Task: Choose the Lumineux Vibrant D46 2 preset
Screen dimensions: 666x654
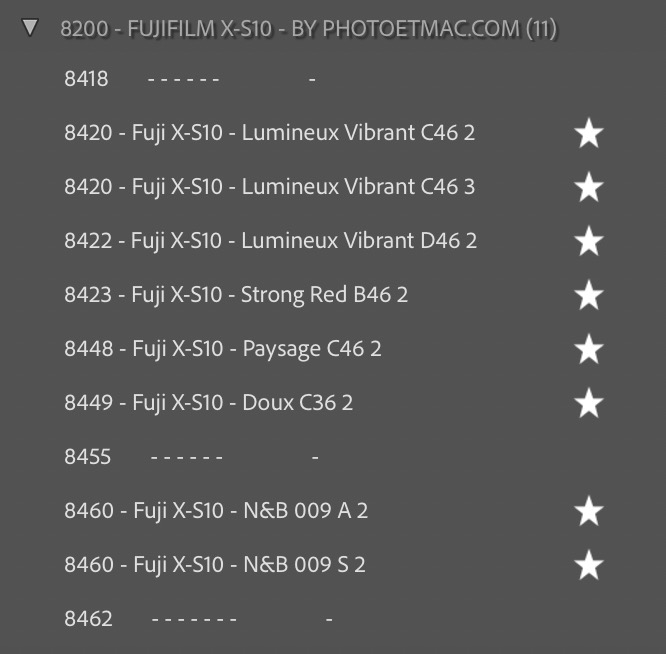Action: pos(270,241)
